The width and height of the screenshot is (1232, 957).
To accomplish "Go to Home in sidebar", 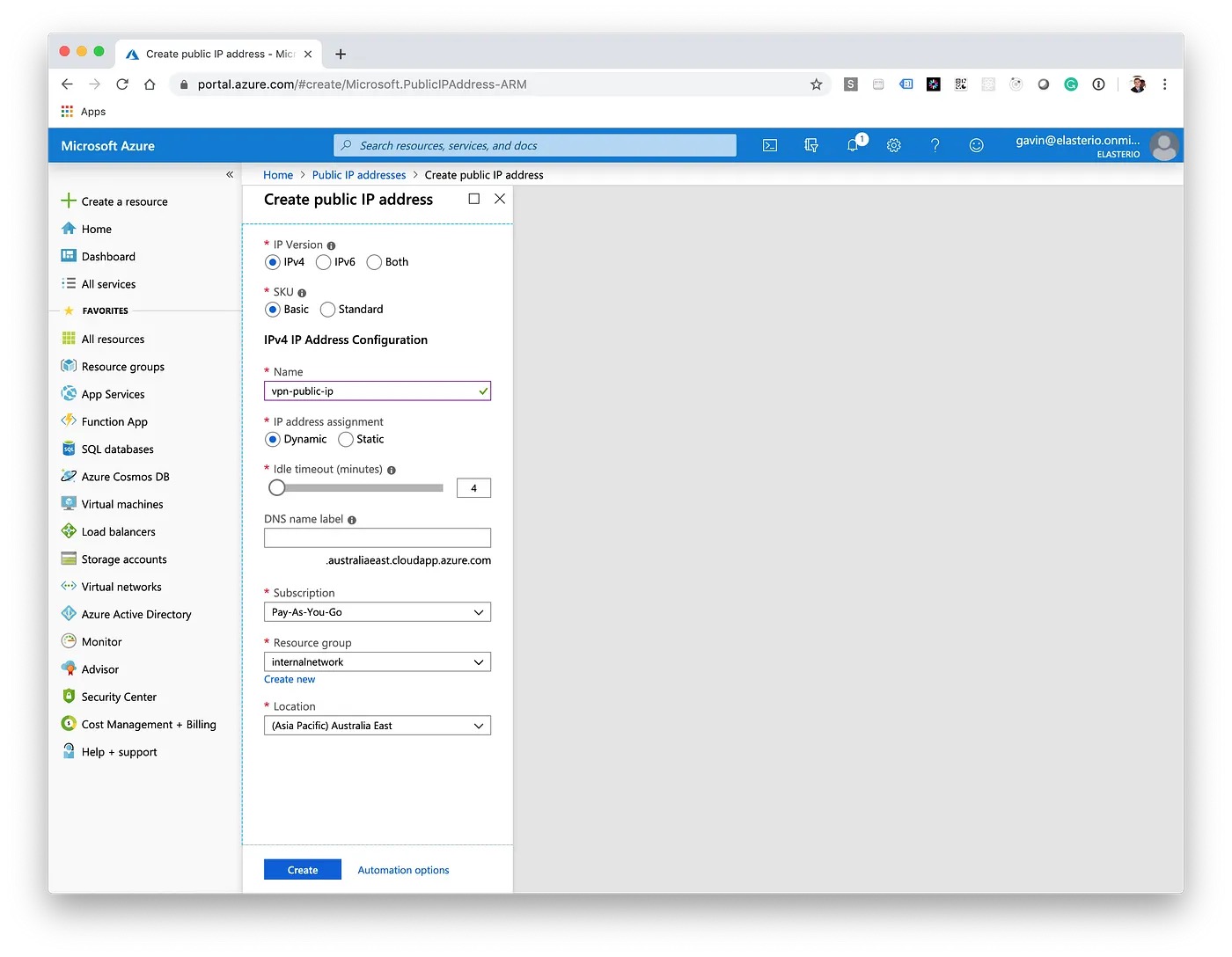I will (86, 229).
